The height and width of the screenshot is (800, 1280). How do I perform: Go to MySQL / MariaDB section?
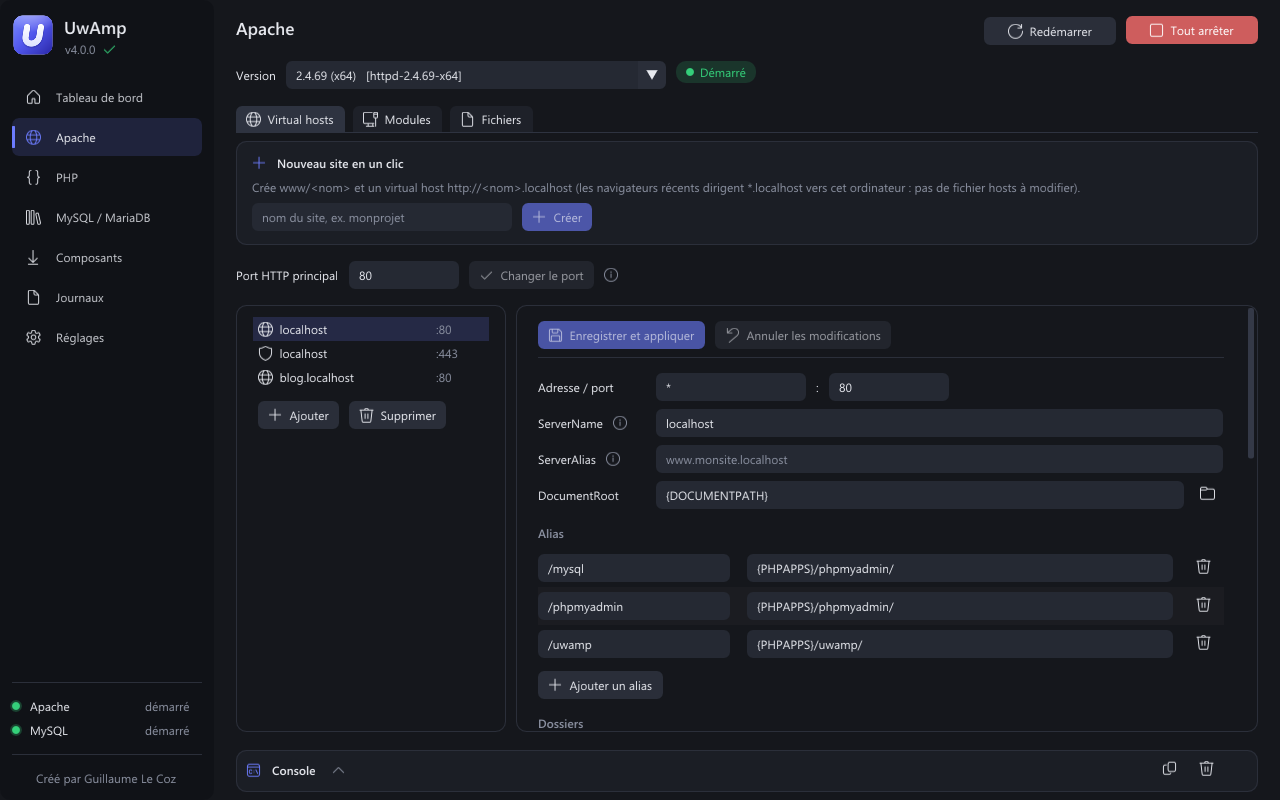pyautogui.click(x=107, y=218)
